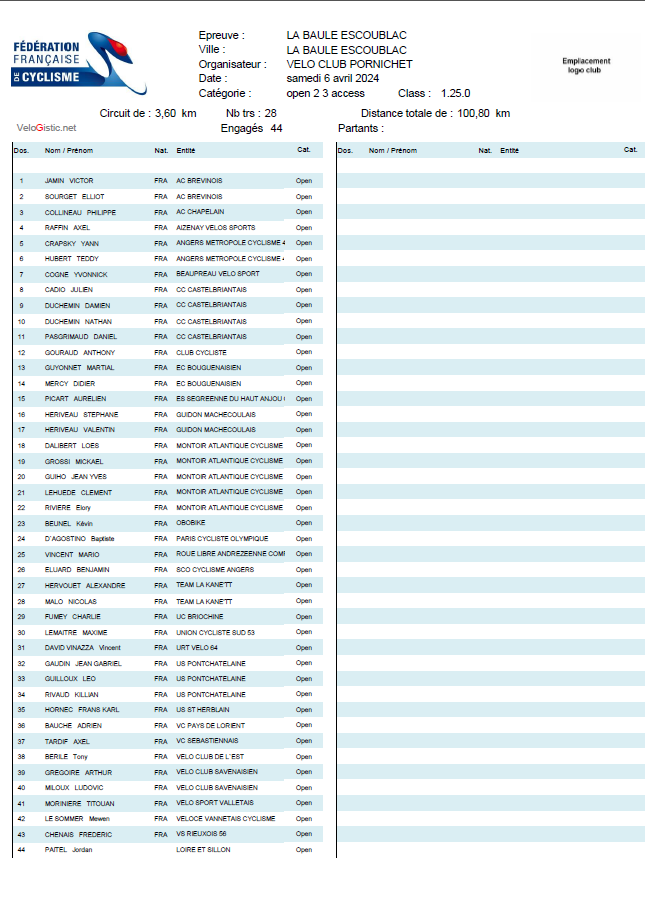The height and width of the screenshot is (904, 645).
Task: Click the 'Partants :' label
Action: 361,129
